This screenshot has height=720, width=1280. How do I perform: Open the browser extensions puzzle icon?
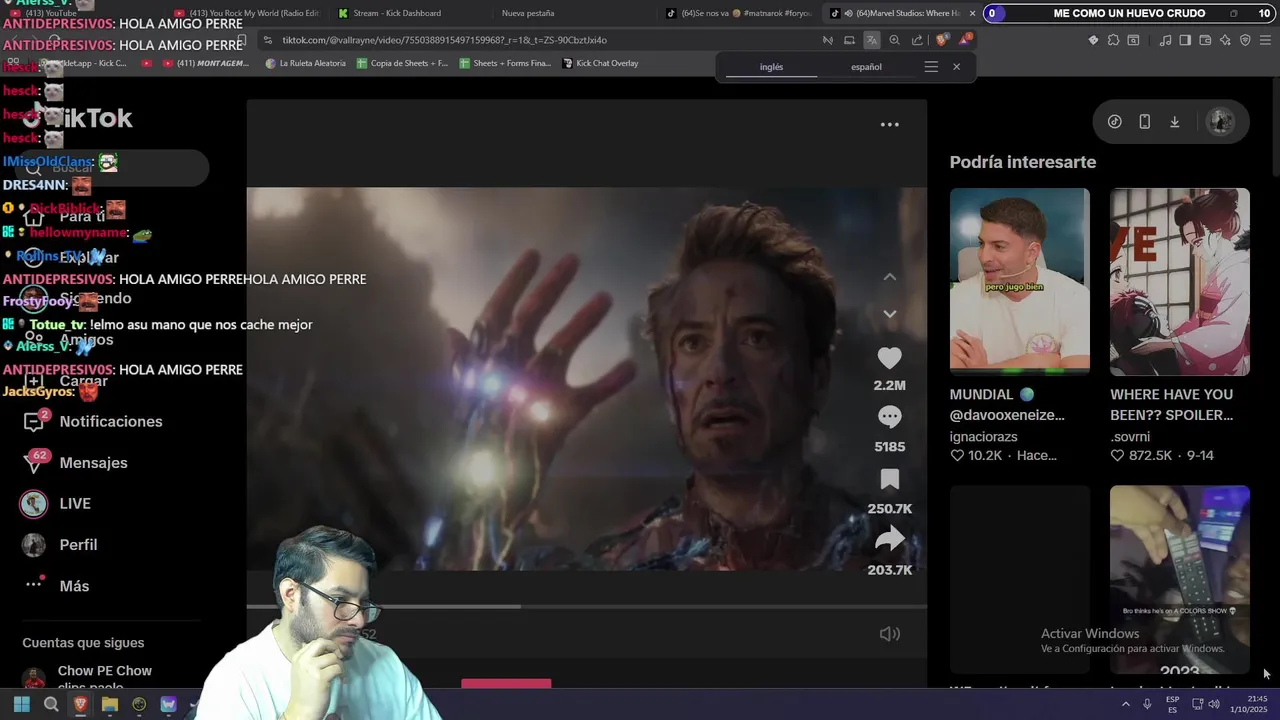1113,40
